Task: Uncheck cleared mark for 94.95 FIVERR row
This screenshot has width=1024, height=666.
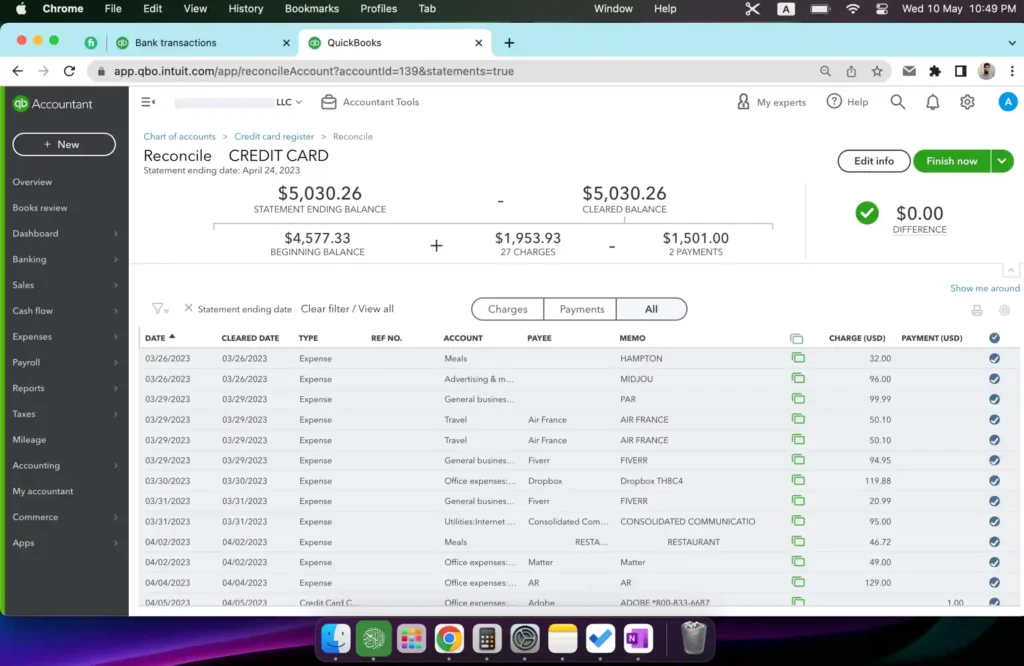Action: [994, 460]
